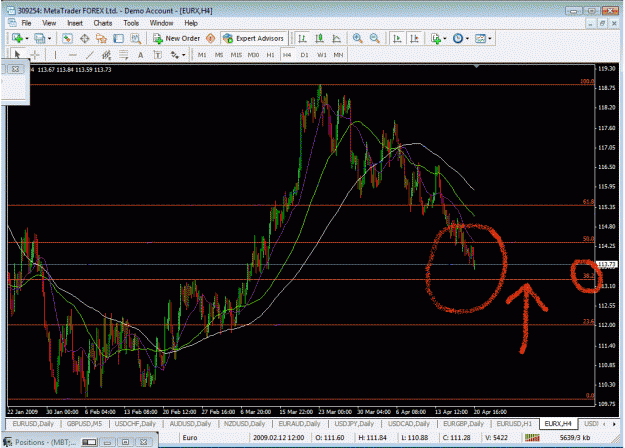Restore the Positions (MBT) minimized window

tap(124, 442)
